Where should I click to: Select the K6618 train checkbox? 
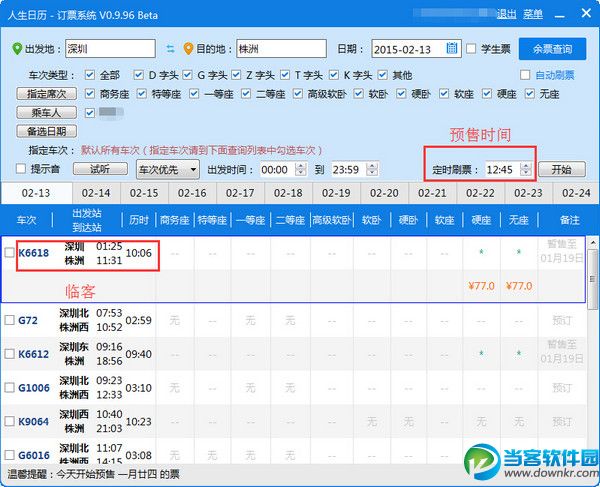point(10,252)
